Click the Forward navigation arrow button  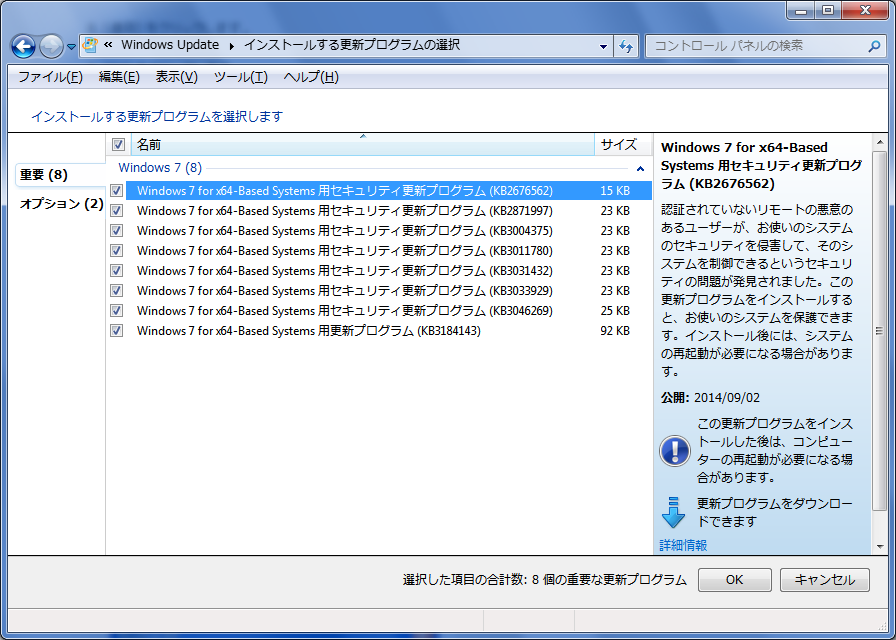tap(51, 46)
